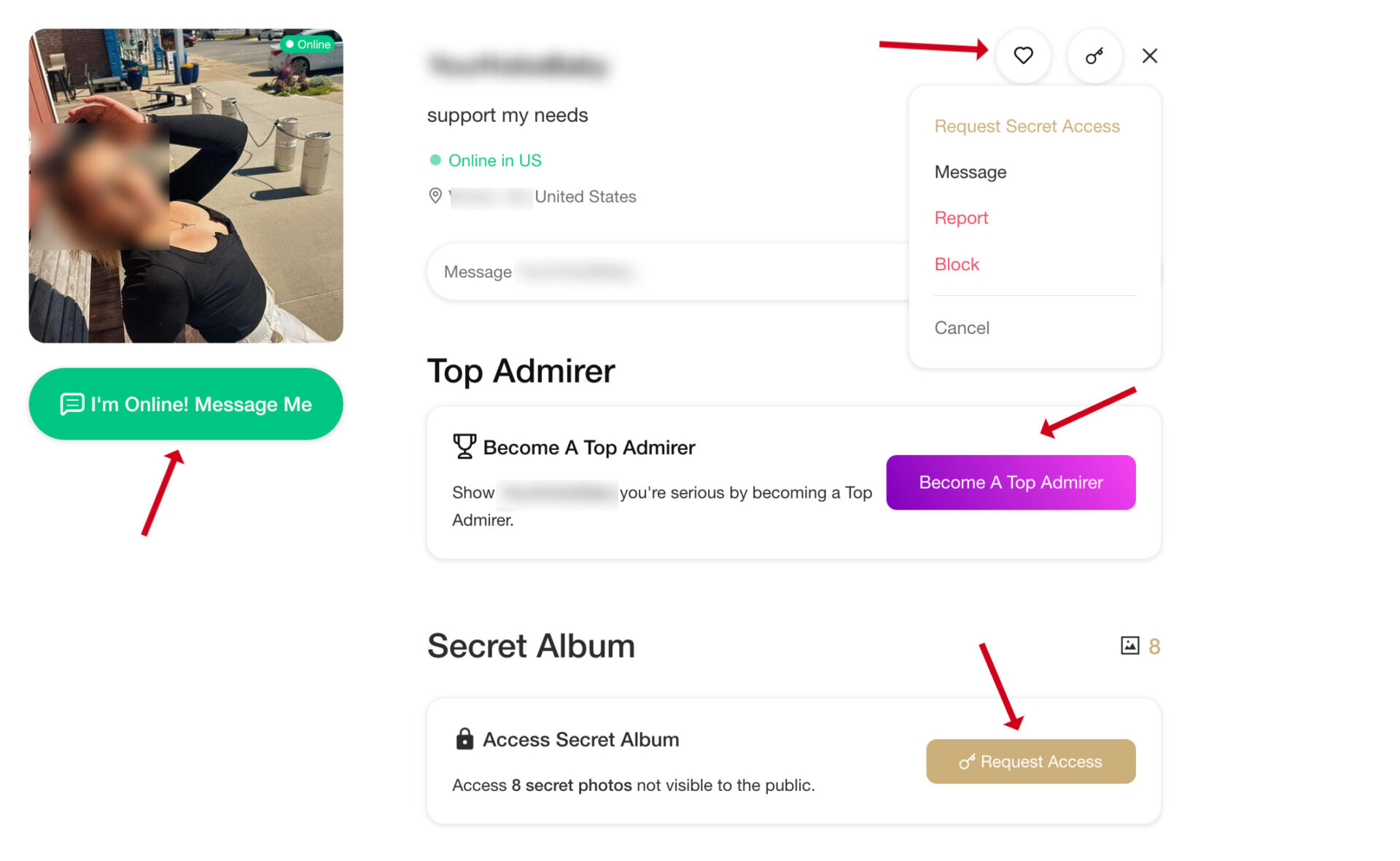This screenshot has width=1400, height=861.
Task: Close the profile with the X icon
Action: [1149, 55]
